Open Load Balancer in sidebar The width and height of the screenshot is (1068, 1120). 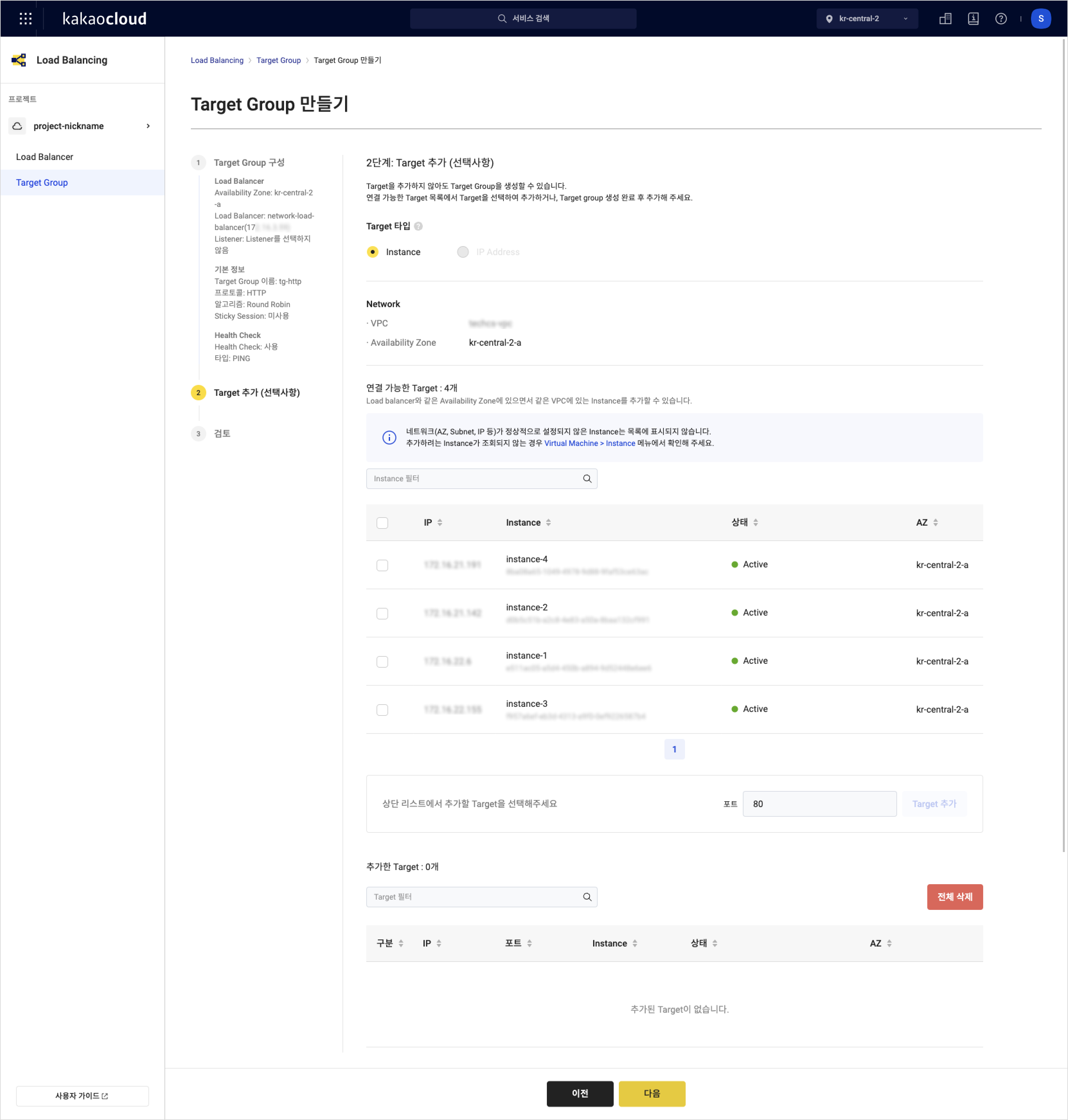pos(44,157)
